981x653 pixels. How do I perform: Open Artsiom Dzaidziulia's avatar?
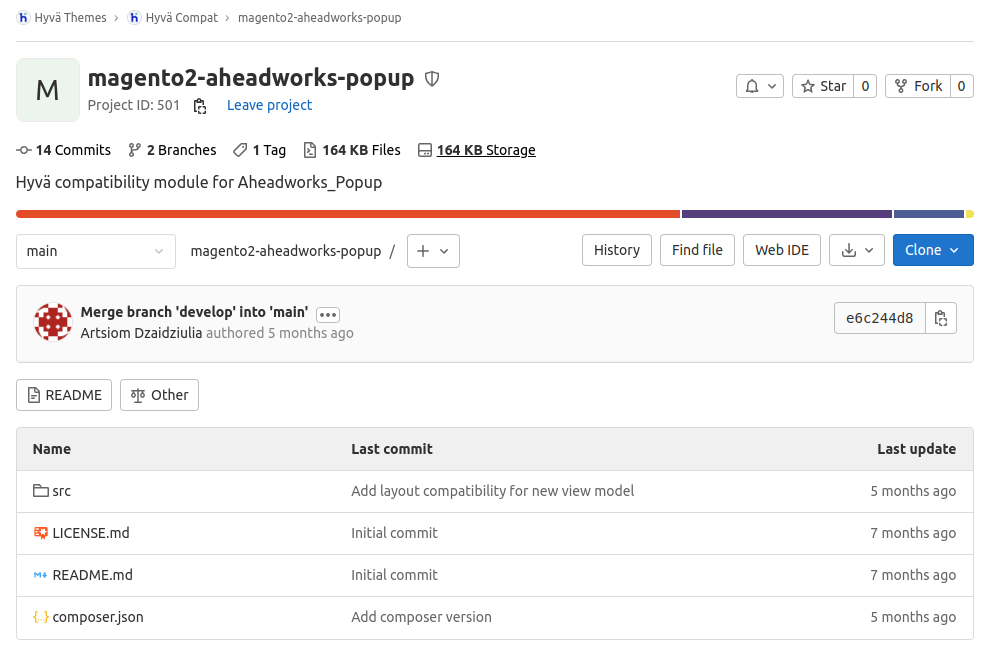coord(53,322)
